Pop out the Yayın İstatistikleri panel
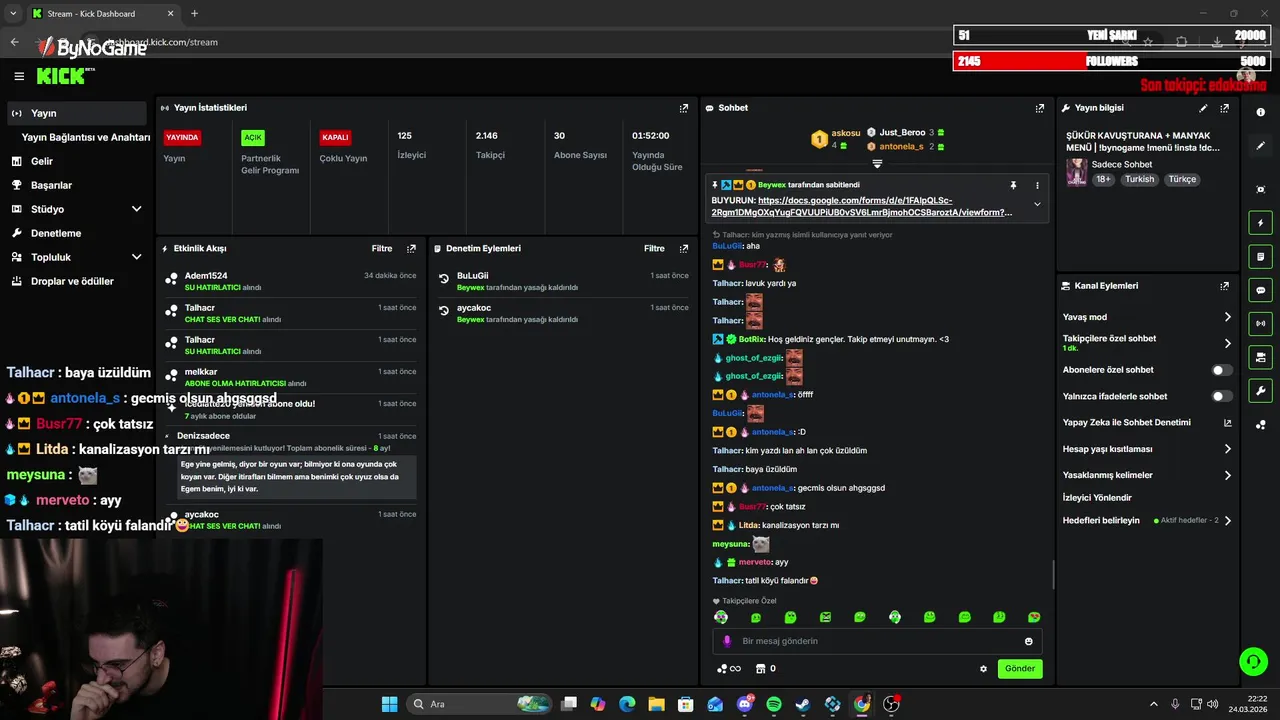 pos(684,108)
